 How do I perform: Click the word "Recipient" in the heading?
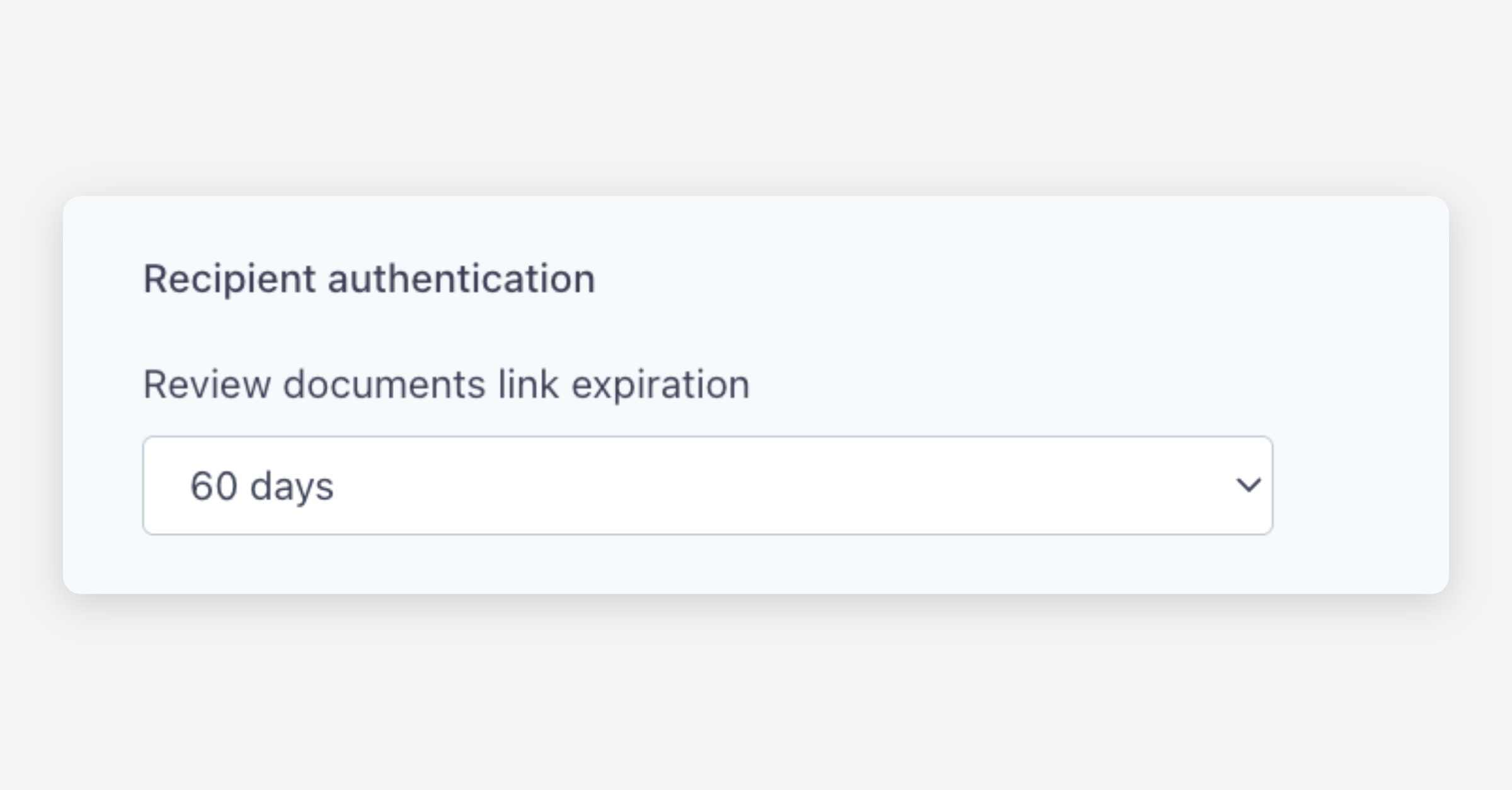pos(229,278)
